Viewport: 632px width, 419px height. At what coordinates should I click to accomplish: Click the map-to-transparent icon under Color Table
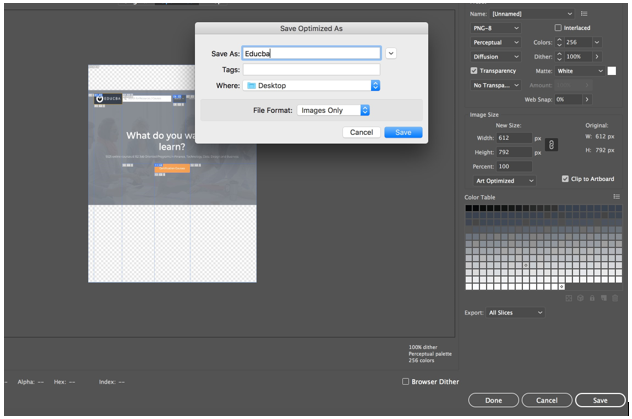[570, 297]
